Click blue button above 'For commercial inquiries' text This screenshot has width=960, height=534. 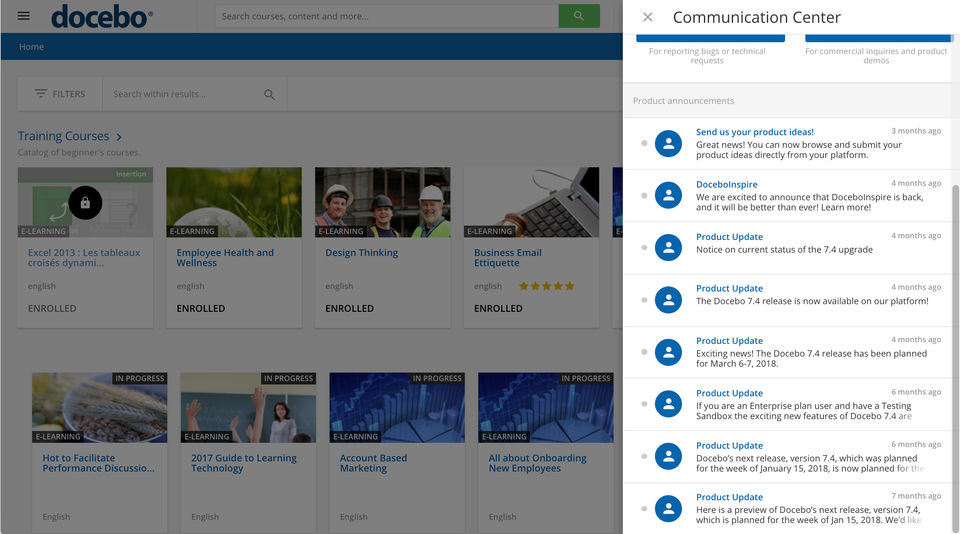coord(879,38)
